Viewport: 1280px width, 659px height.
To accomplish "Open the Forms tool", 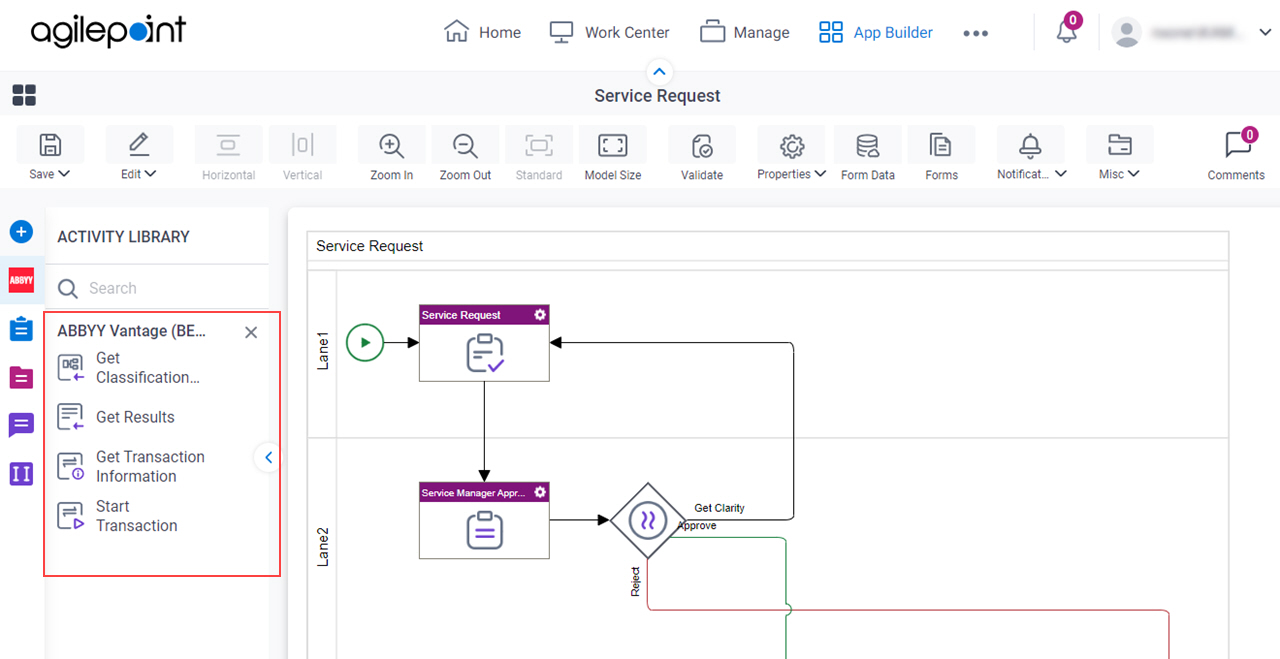I will (x=941, y=154).
